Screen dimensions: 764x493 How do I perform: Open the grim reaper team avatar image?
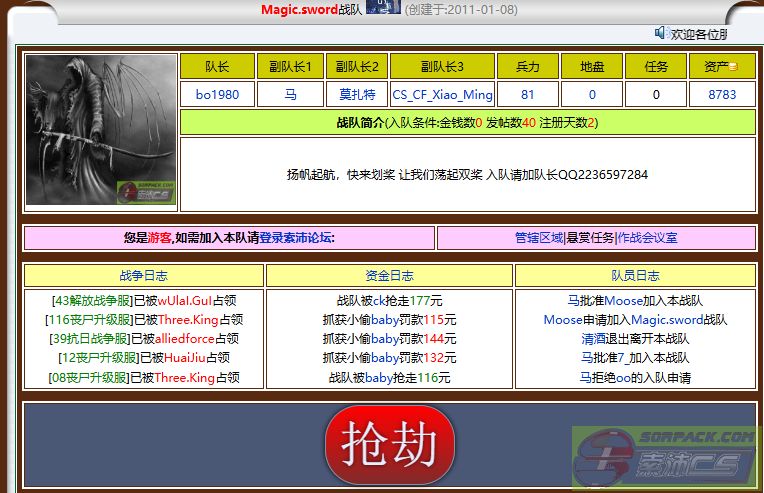101,130
